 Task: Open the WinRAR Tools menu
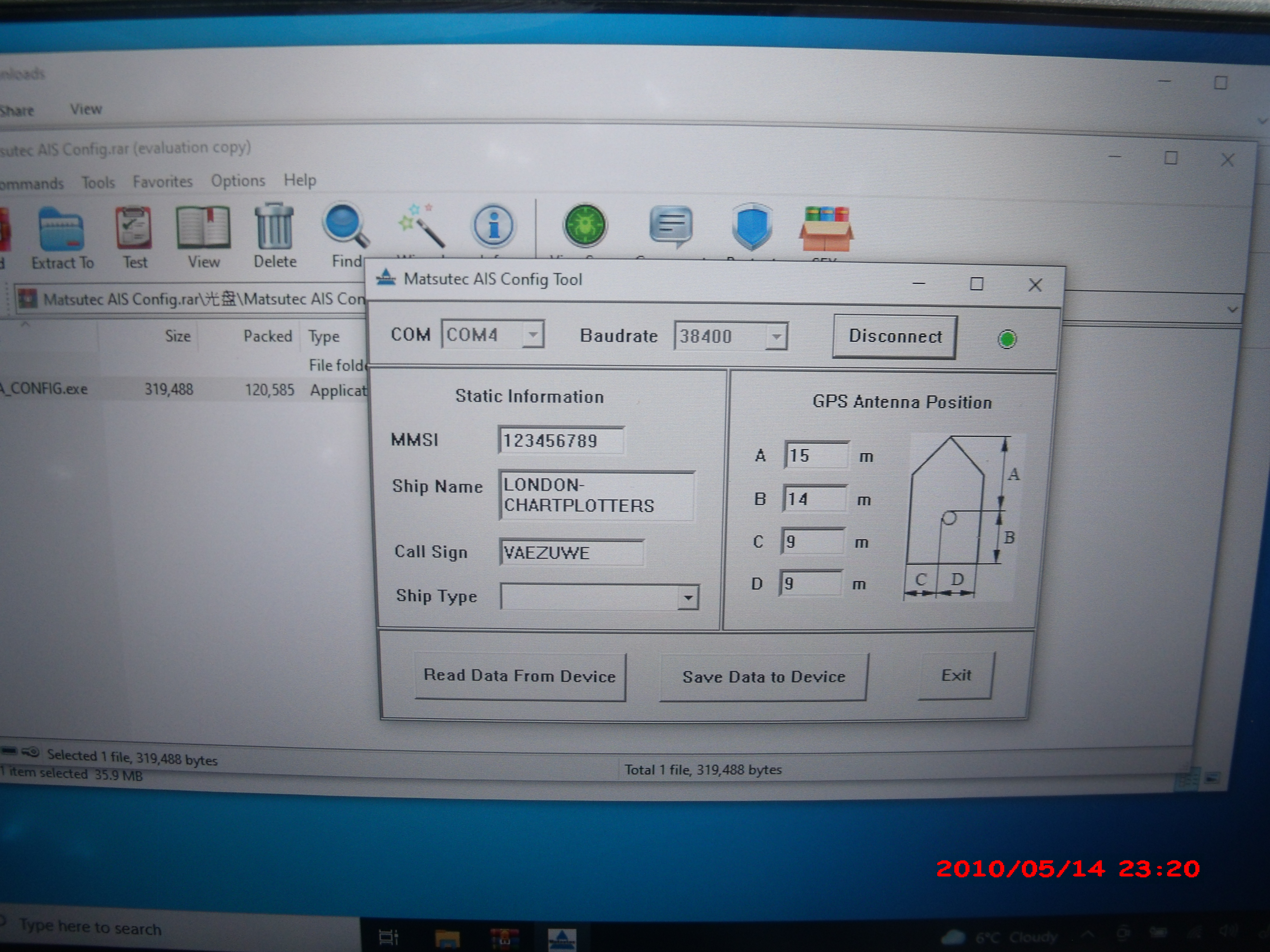coord(98,182)
